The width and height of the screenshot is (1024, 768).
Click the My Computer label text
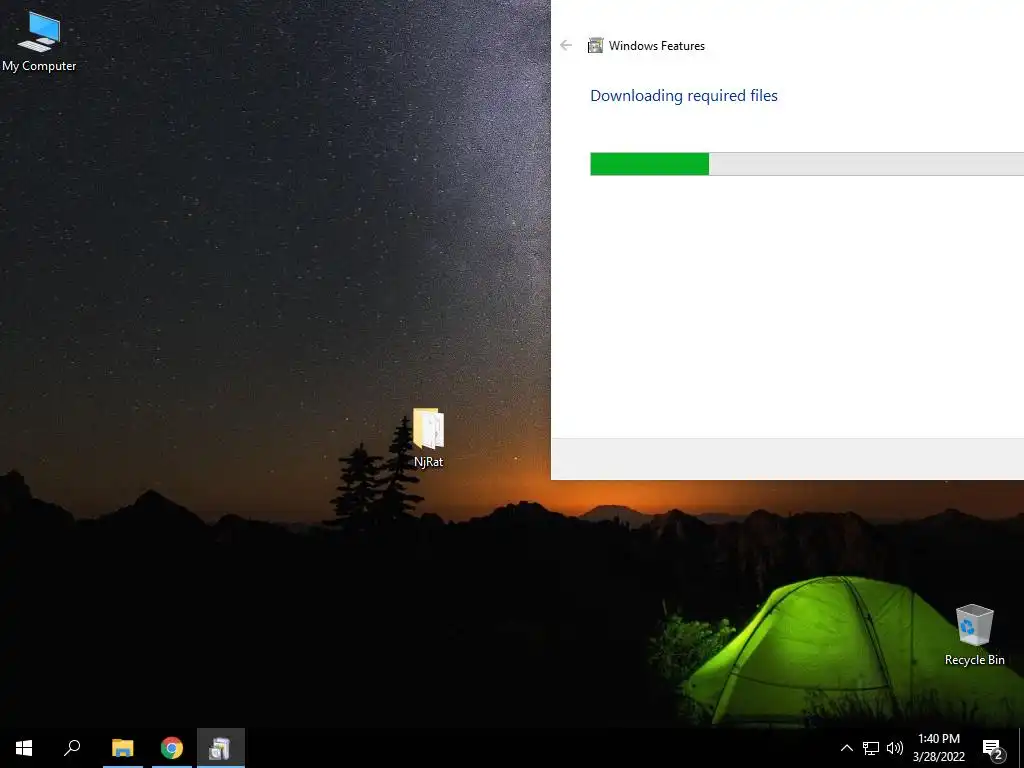(39, 66)
